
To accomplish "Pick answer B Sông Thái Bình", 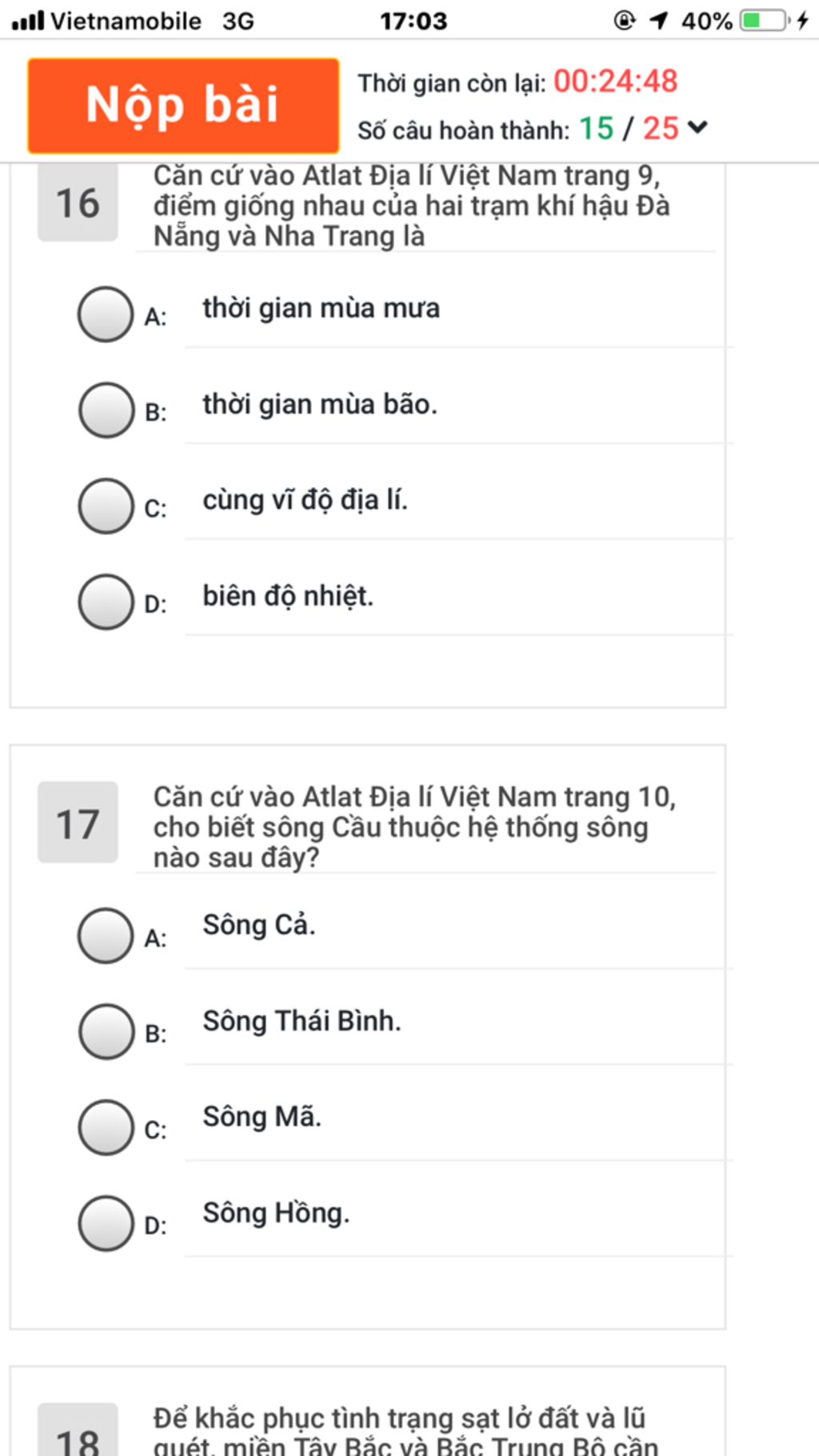I will 106,1032.
